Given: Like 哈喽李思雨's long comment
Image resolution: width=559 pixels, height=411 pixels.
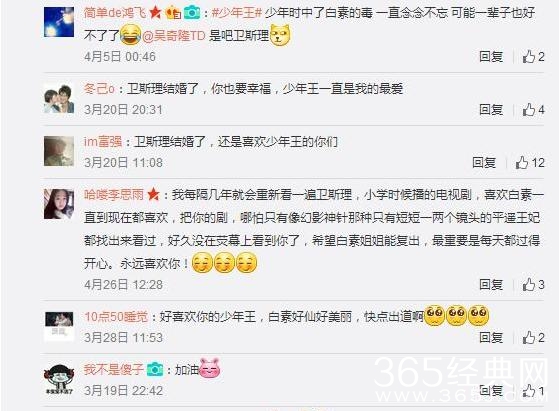Looking at the screenshot, I should click(x=533, y=285).
